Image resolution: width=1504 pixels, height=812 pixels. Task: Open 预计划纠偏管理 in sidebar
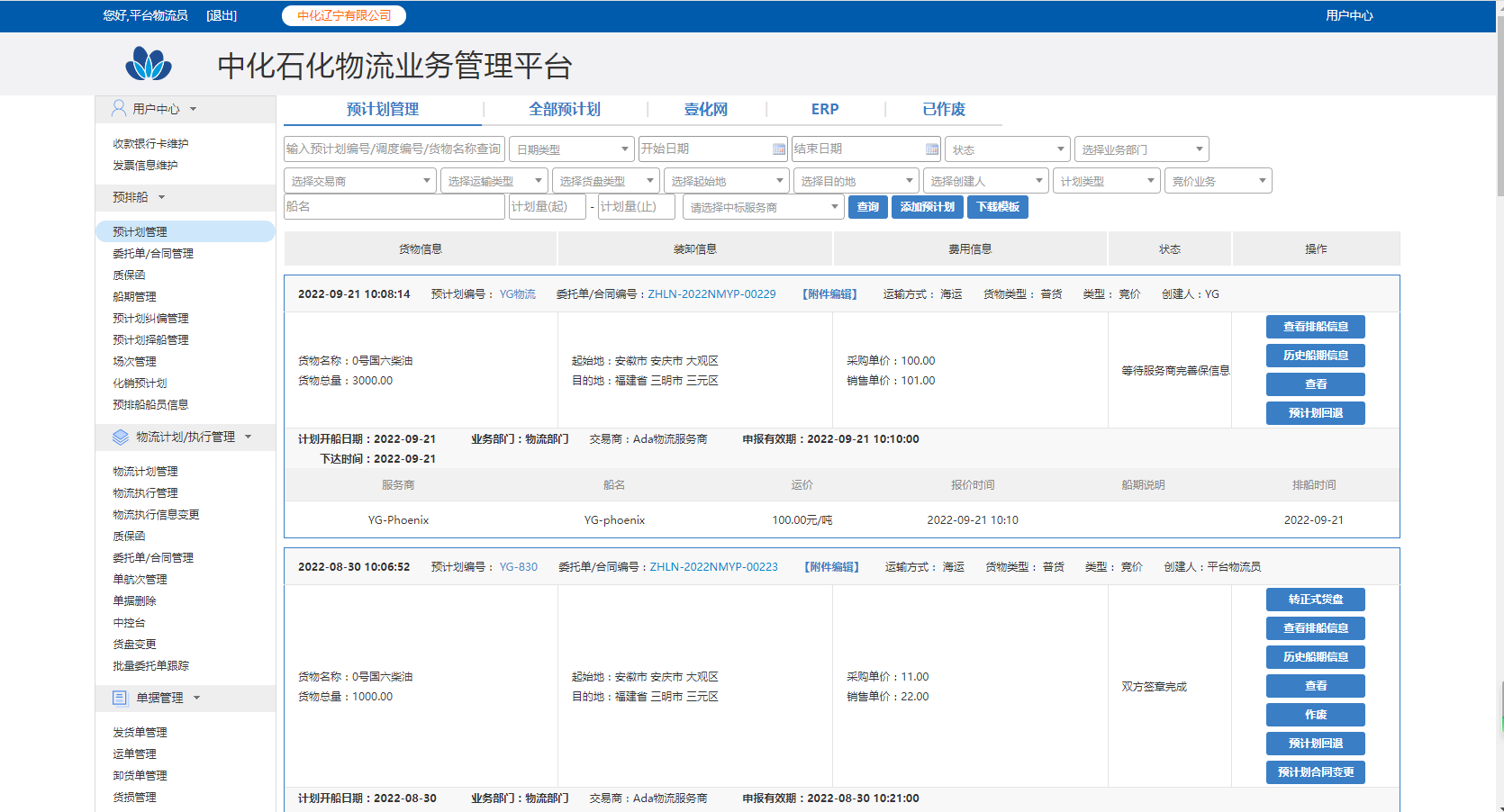pyautogui.click(x=150, y=319)
